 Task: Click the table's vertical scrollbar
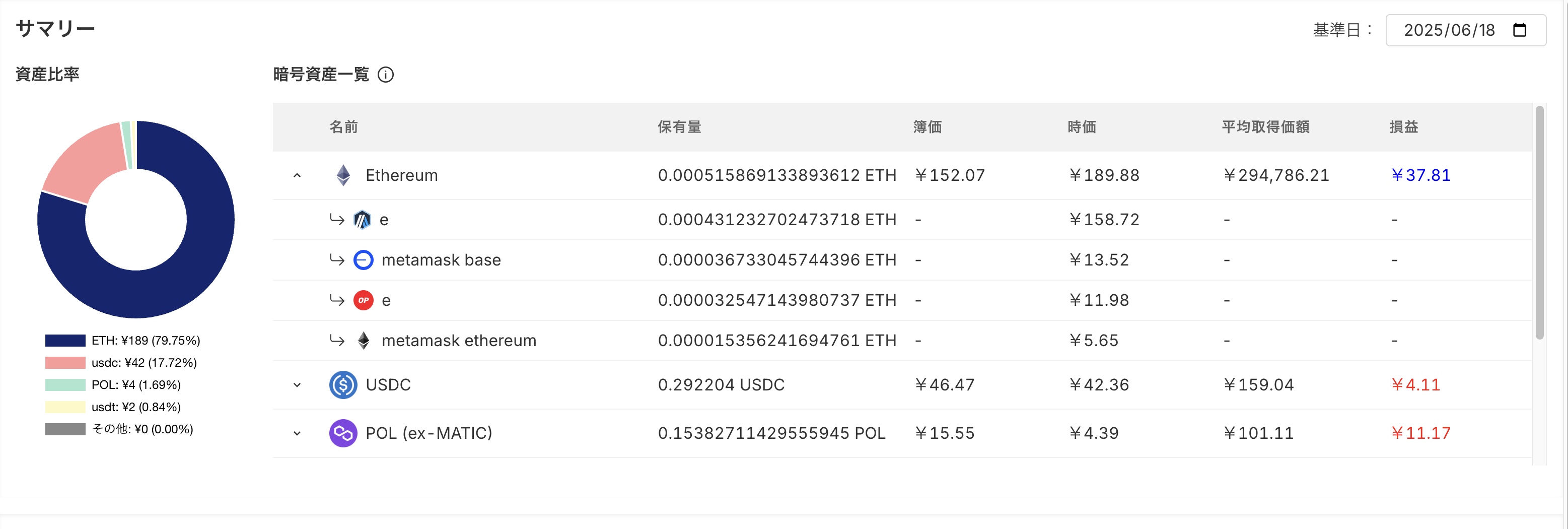tap(1539, 222)
